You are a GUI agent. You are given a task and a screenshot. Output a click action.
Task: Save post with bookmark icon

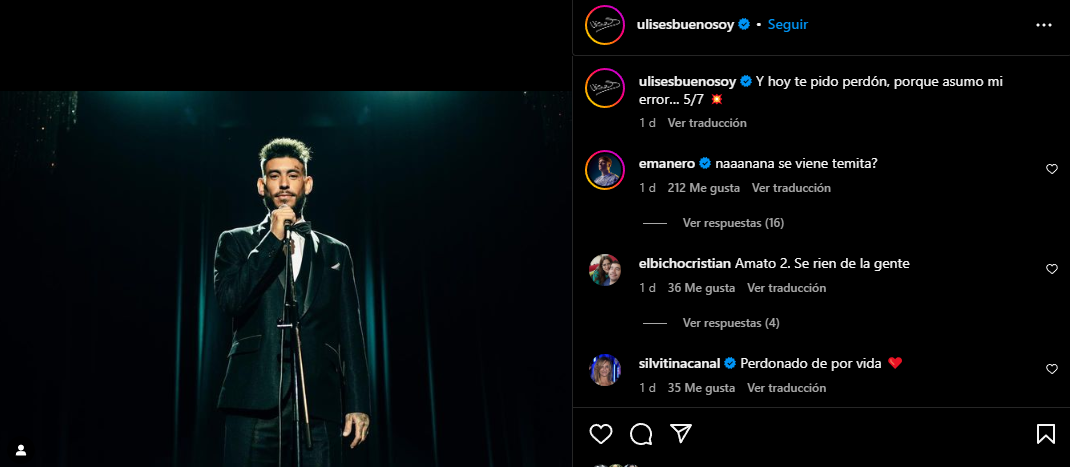coord(1045,434)
